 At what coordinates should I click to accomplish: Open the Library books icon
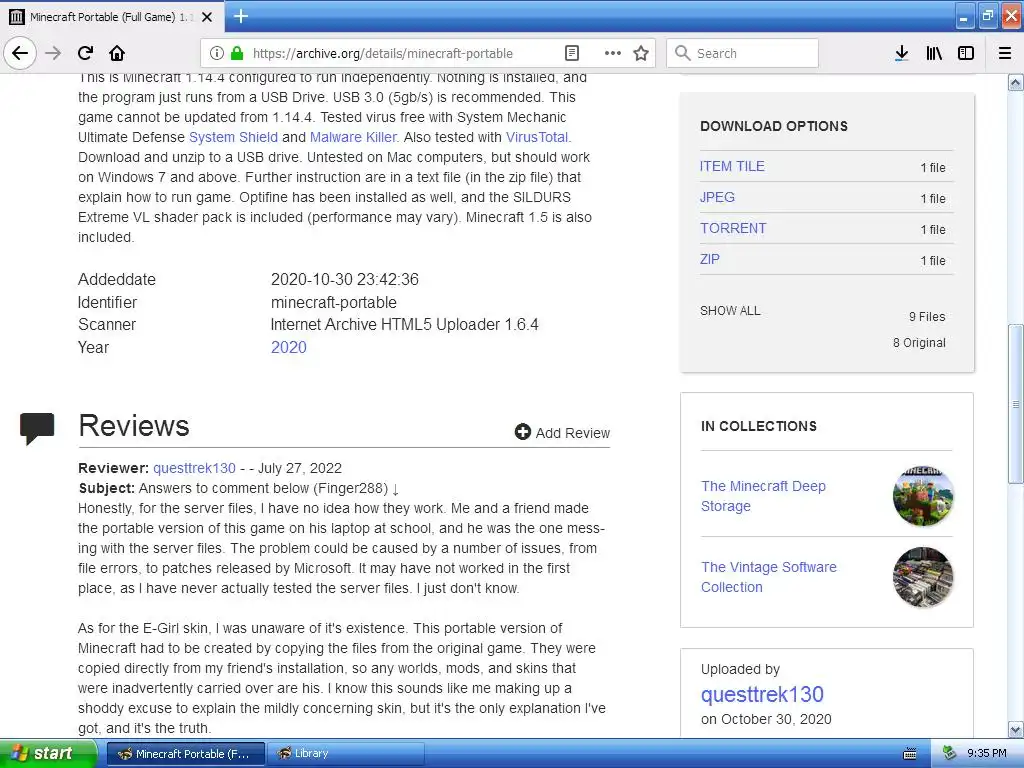pos(934,53)
